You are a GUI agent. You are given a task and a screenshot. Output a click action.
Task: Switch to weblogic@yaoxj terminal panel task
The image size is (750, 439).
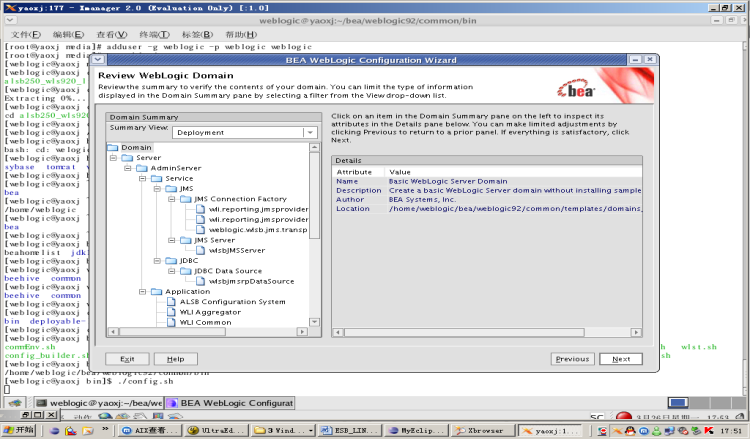pos(99,403)
